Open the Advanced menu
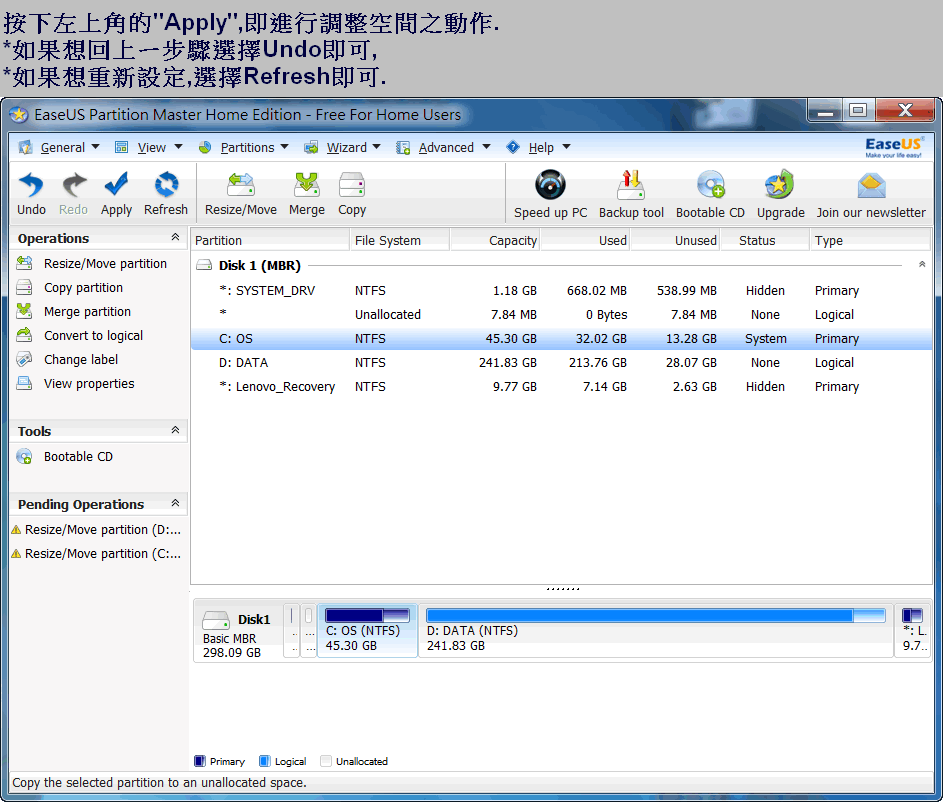943x802 pixels. (446, 147)
